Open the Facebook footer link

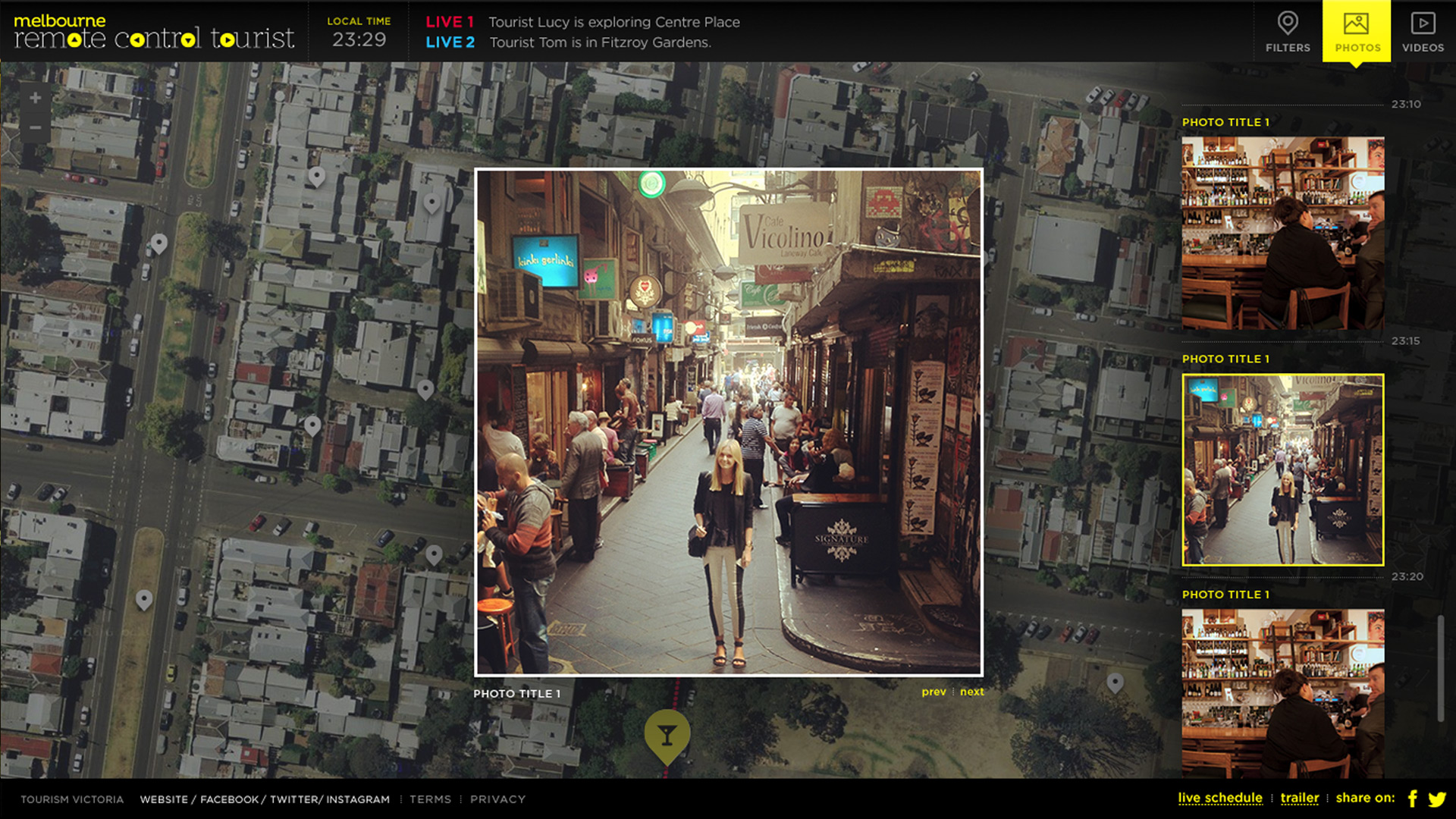tap(229, 799)
